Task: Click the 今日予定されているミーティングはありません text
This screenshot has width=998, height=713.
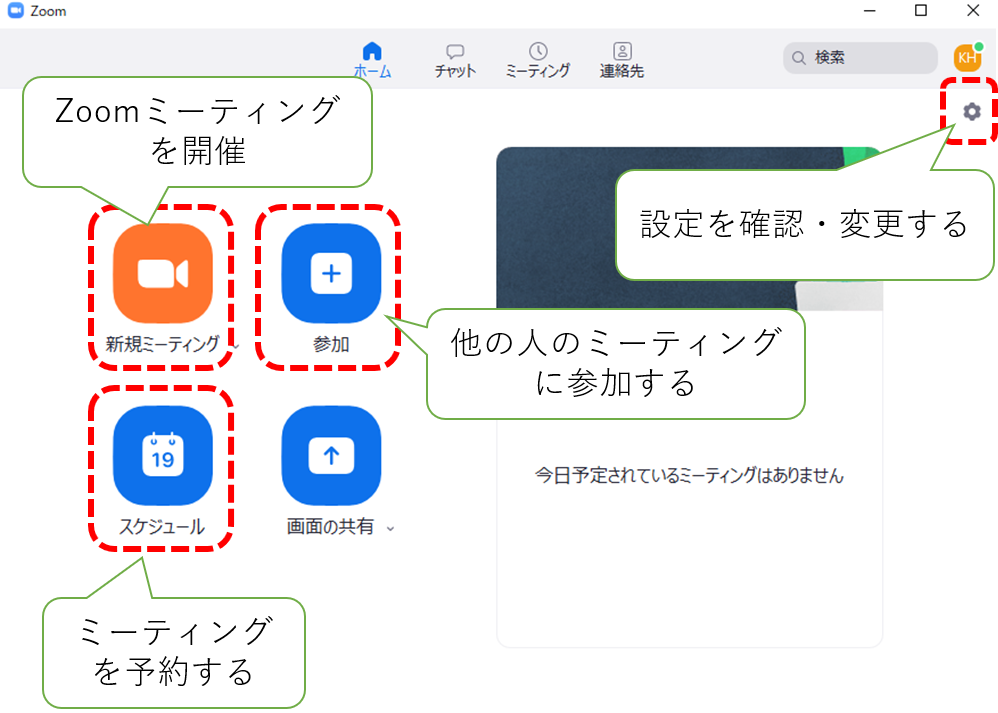Action: pyautogui.click(x=689, y=476)
